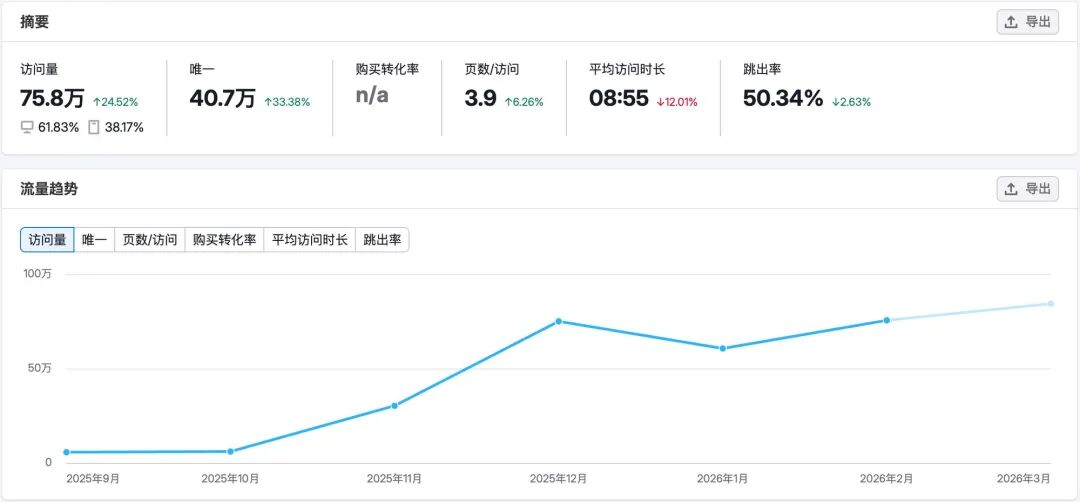Click the 2026年1月 data point on chart
Image resolution: width=1080 pixels, height=502 pixels.
point(723,348)
